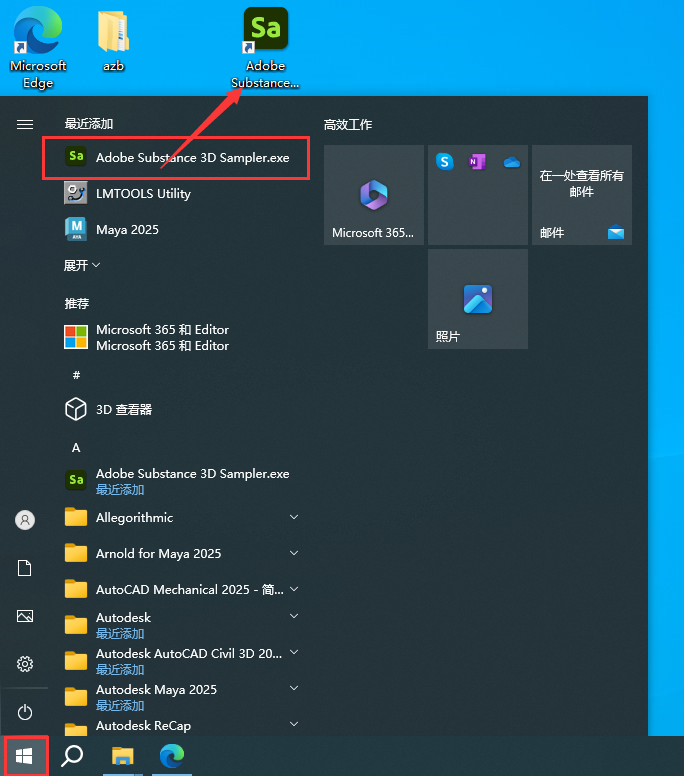Launch Maya 2025 from recently added
The width and height of the screenshot is (684, 776).
click(127, 230)
